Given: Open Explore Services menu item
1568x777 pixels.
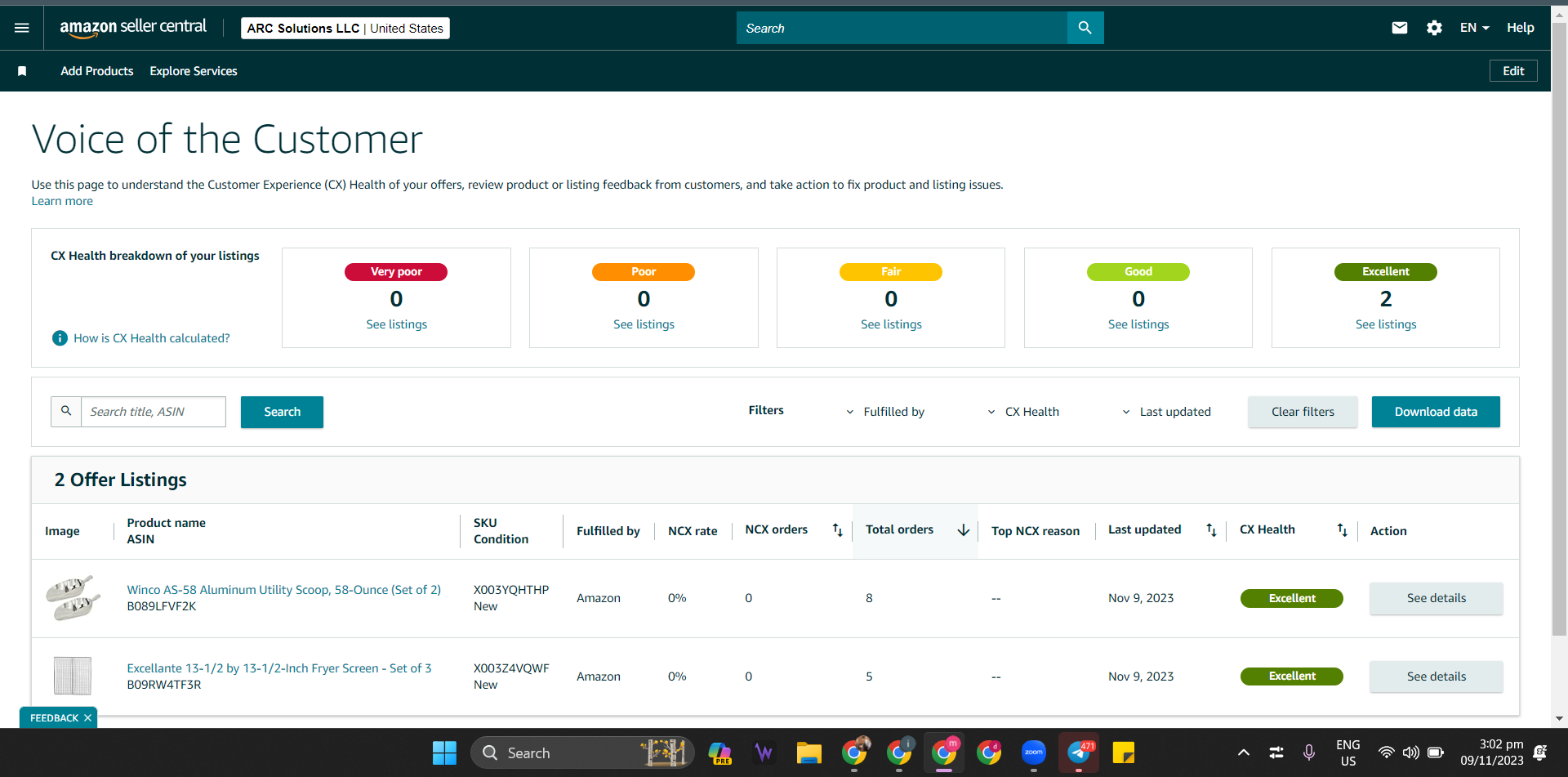Looking at the screenshot, I should click(194, 71).
